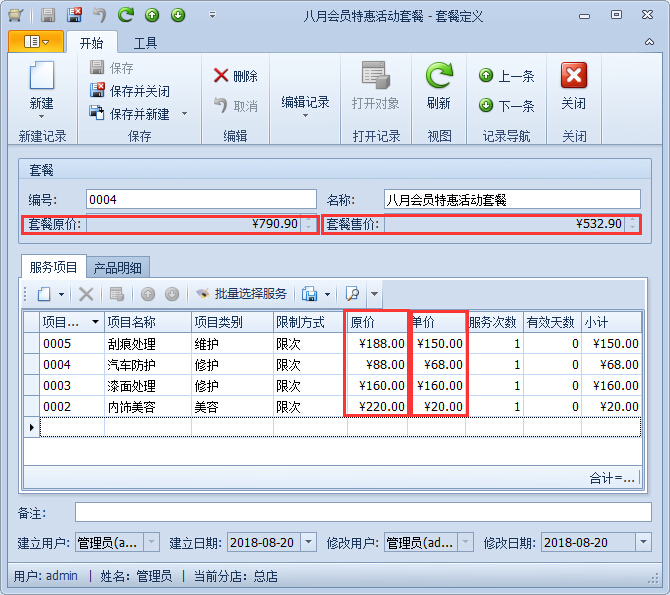Go to previous record with 上一条
Viewport: 670px width, 595px height.
tap(486, 76)
